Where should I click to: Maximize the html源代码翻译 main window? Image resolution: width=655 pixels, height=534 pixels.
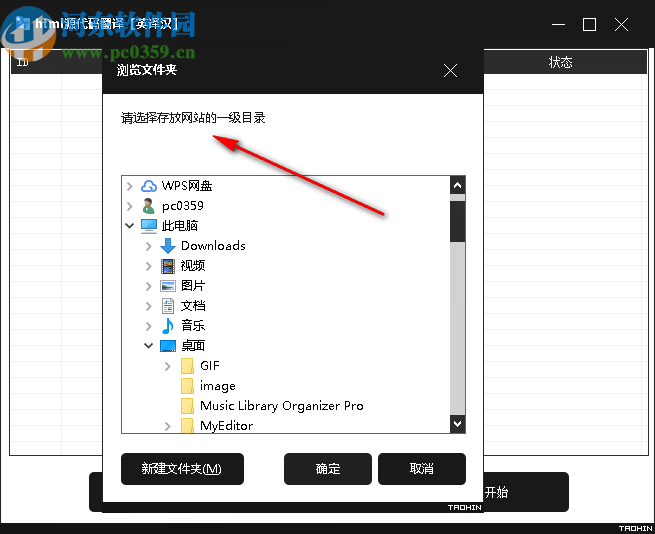[589, 25]
